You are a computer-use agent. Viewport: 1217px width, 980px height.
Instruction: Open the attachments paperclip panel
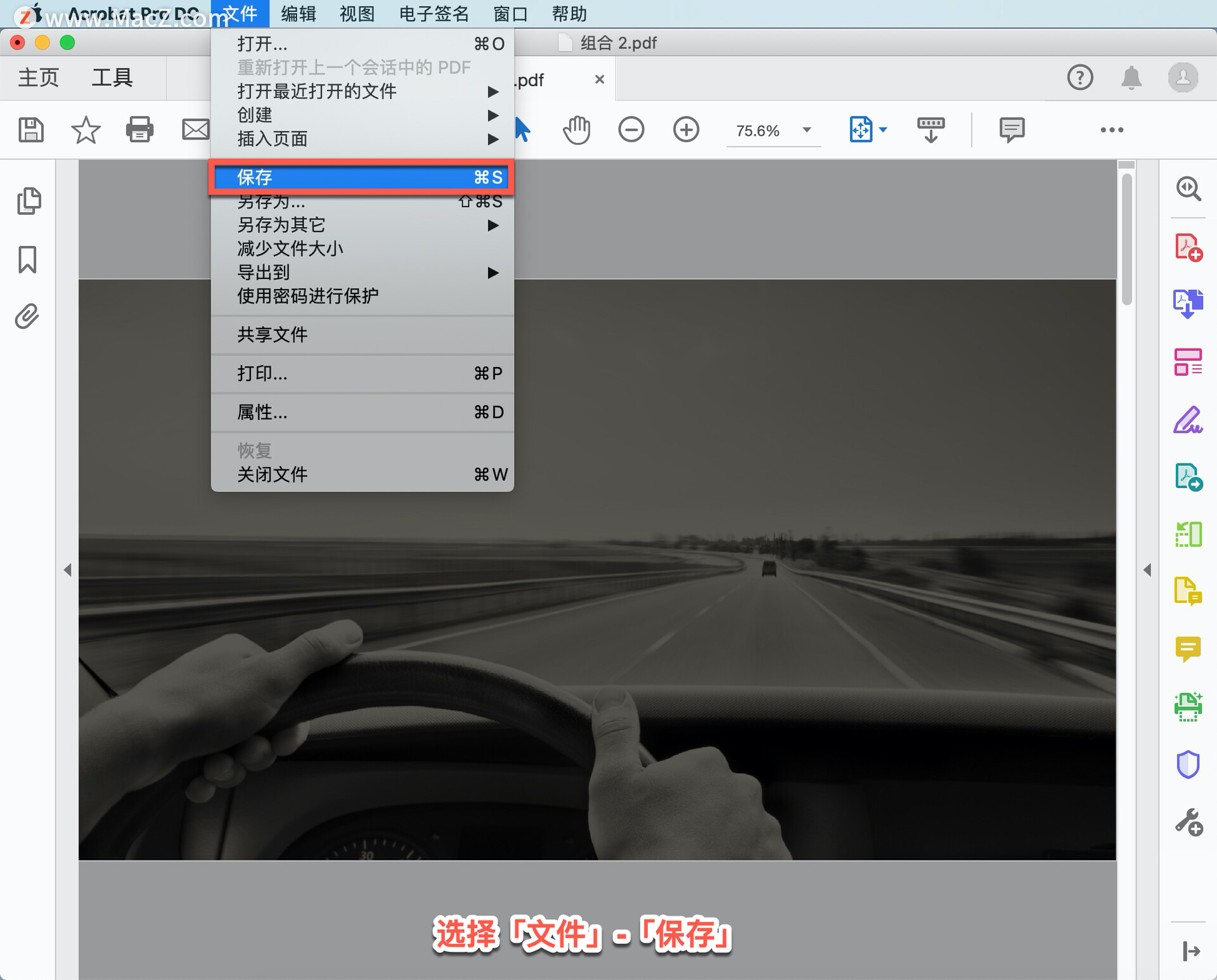pos(27,316)
